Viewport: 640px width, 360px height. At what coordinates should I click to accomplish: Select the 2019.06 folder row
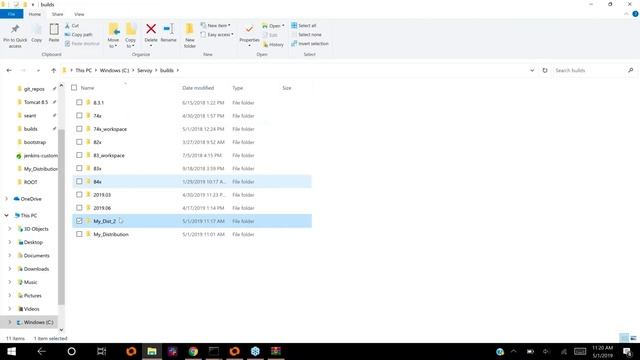(192, 208)
